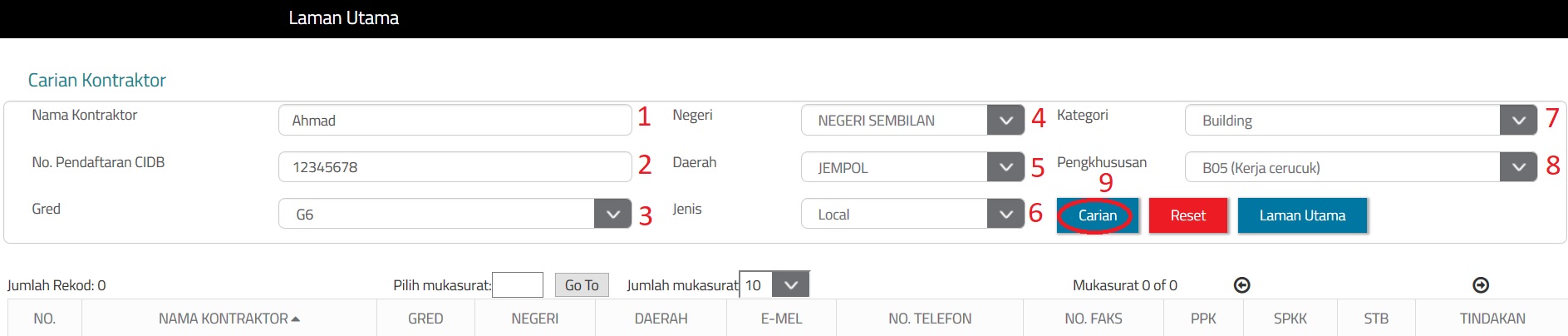
Task: Click the GRED column header
Action: tap(425, 319)
